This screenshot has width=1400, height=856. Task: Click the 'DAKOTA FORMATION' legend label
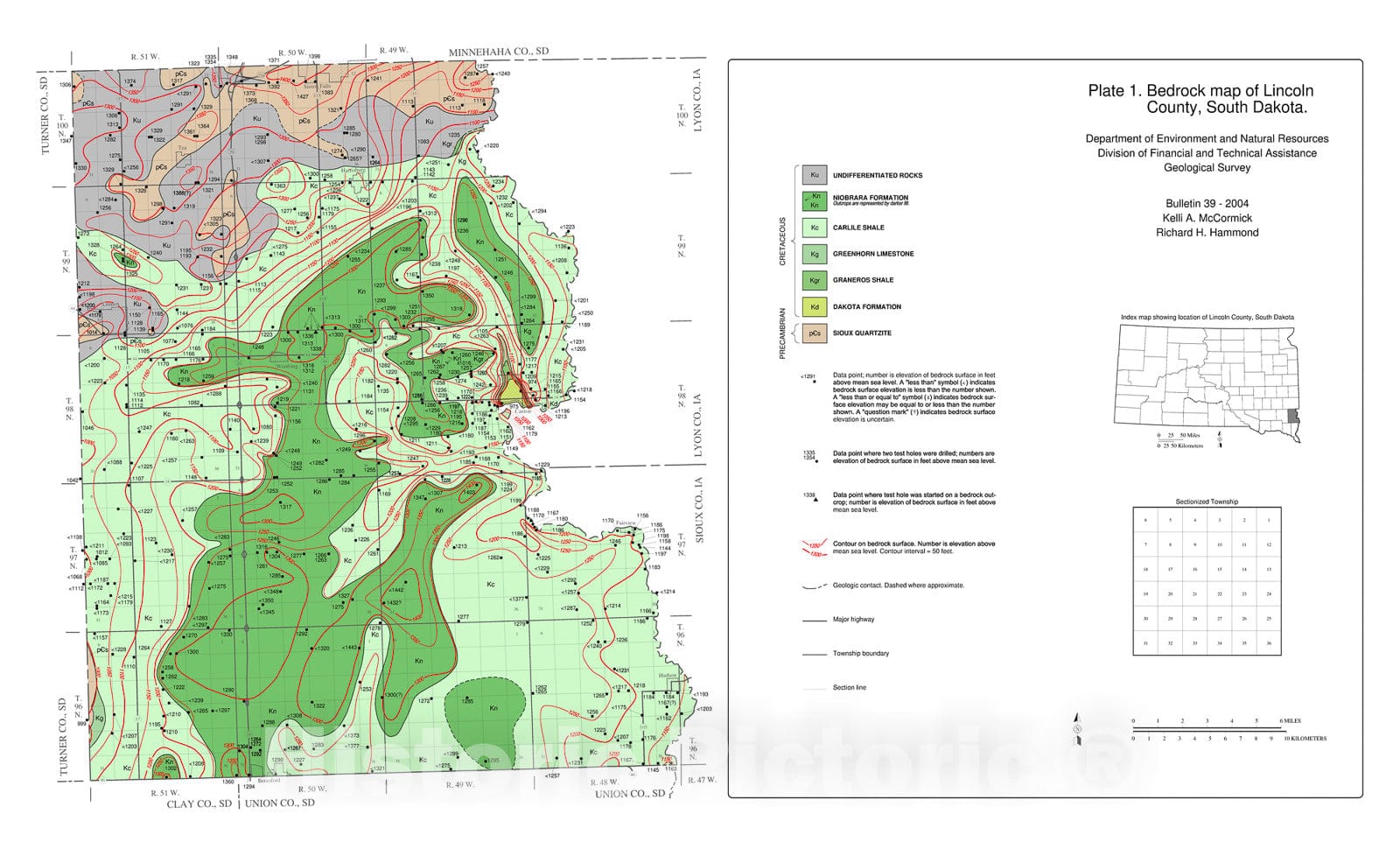(x=867, y=307)
